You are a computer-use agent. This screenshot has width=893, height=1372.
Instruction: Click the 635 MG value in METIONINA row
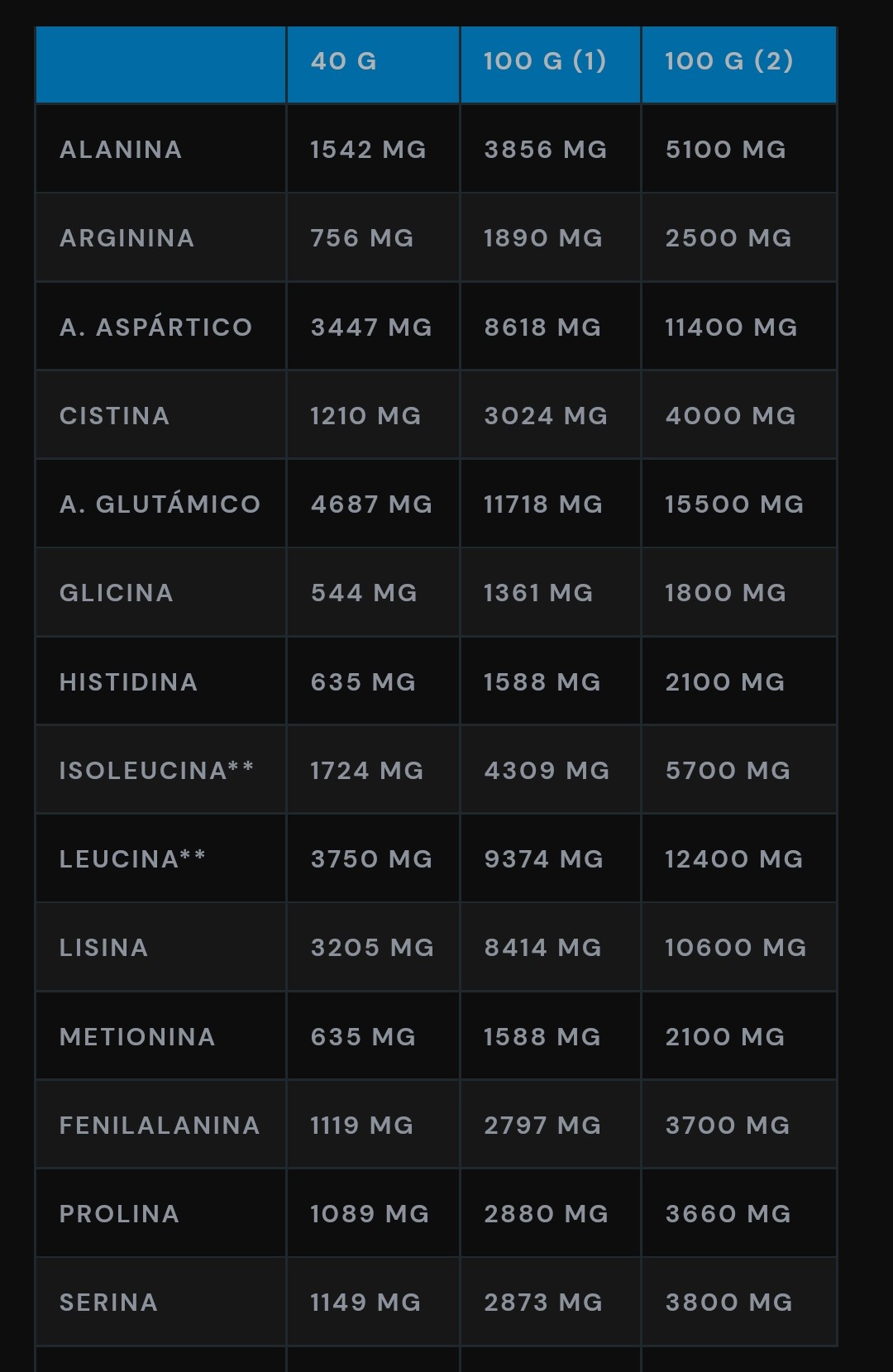coord(363,1037)
